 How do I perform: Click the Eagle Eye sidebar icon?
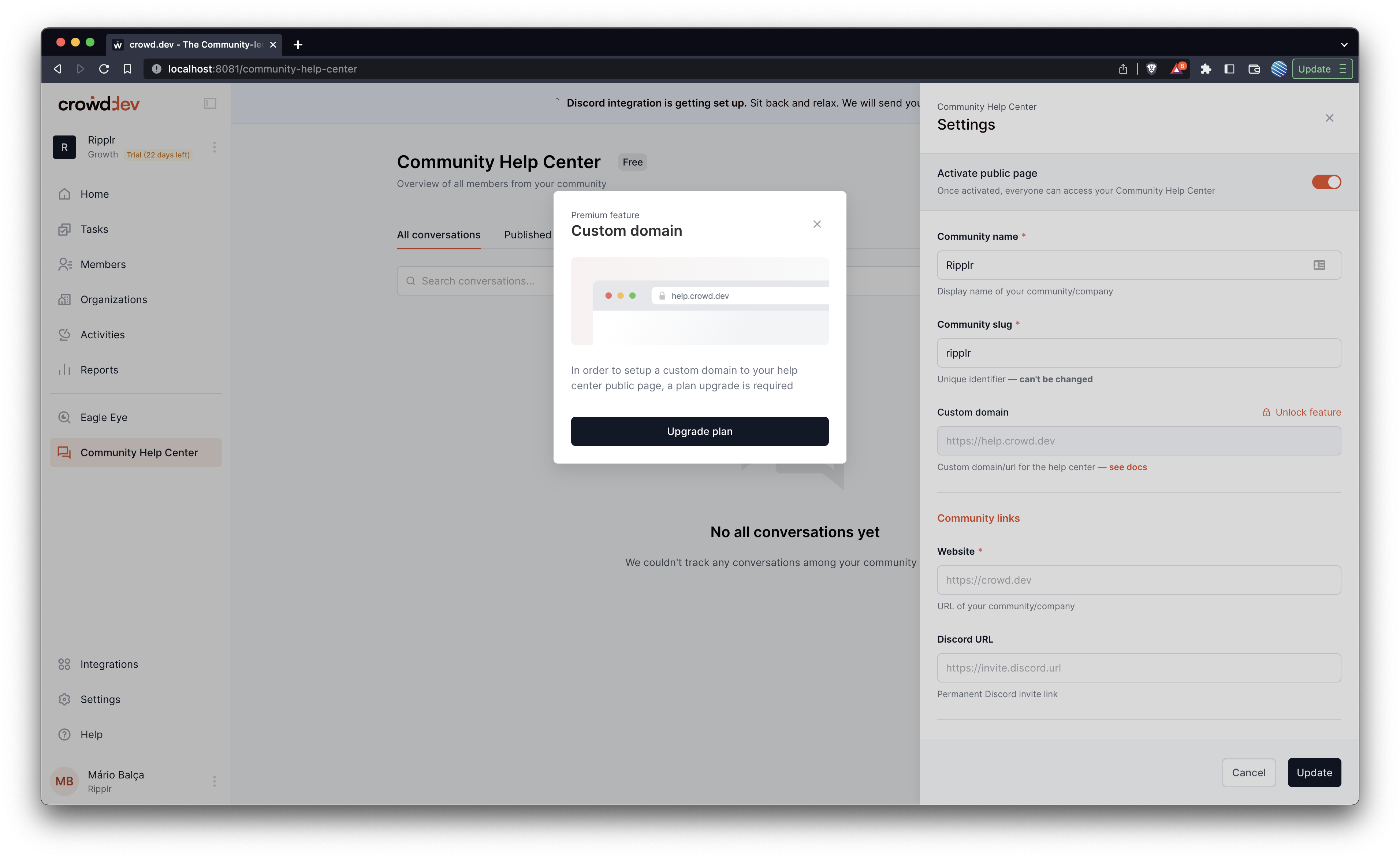[64, 417]
